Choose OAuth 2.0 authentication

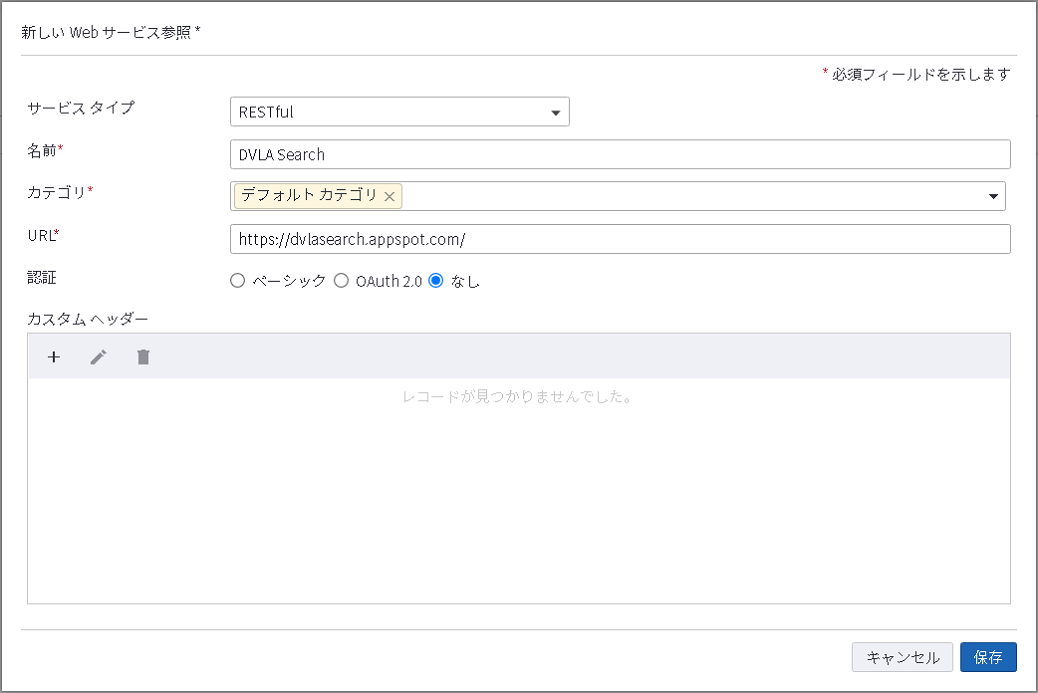[342, 281]
